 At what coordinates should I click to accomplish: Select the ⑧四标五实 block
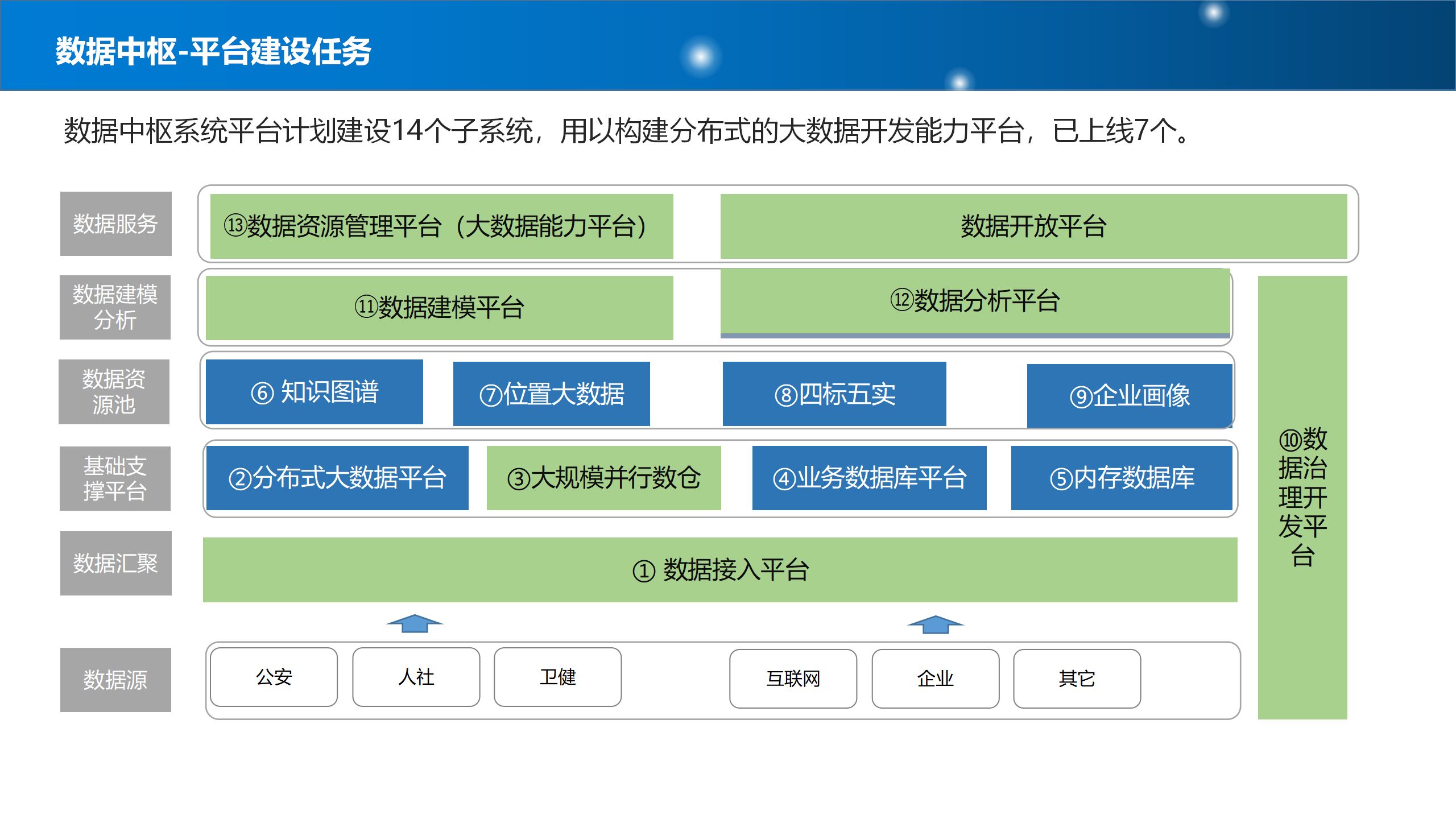[834, 394]
